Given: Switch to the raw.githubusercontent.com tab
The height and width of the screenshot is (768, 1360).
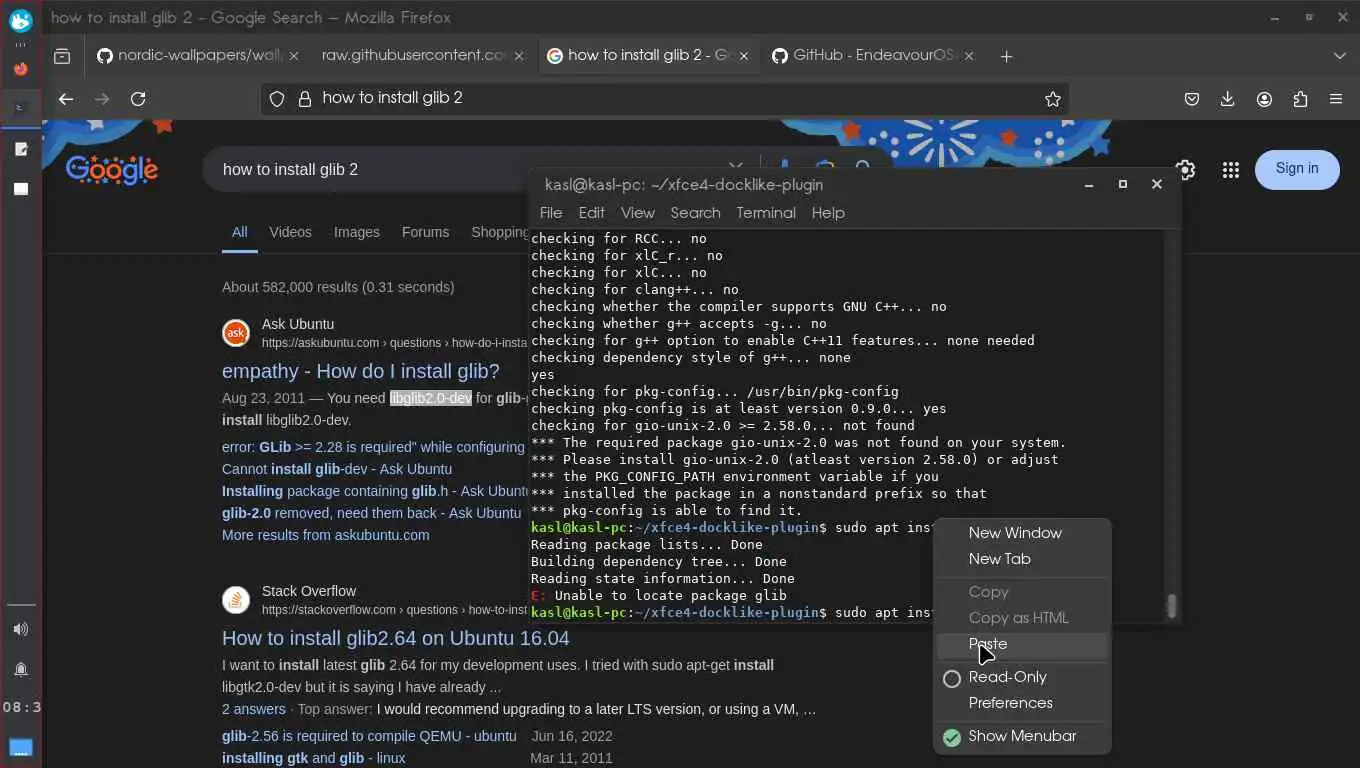Looking at the screenshot, I should [421, 56].
